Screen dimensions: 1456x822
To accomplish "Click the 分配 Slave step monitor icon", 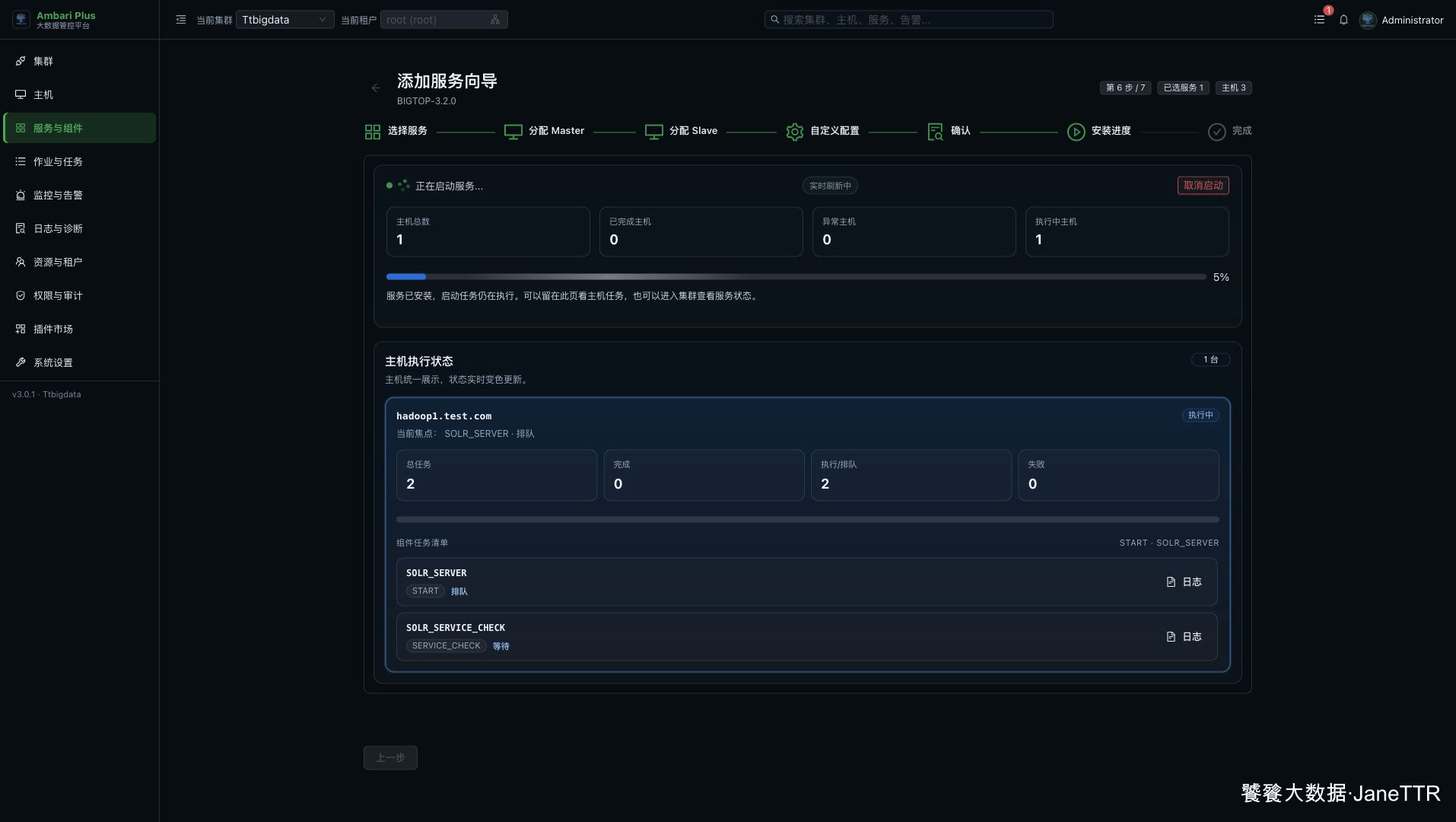I will click(x=654, y=132).
